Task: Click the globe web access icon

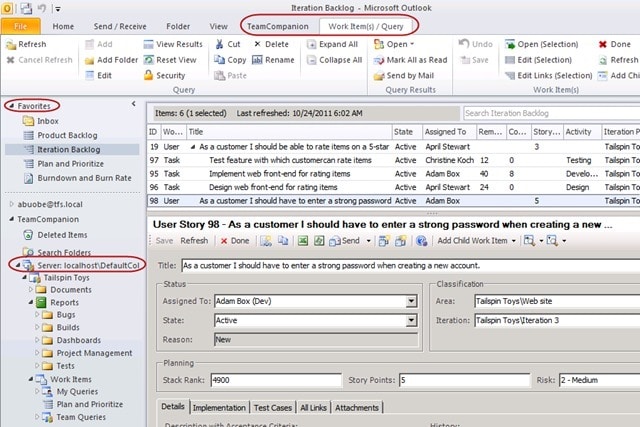Action: [421, 241]
